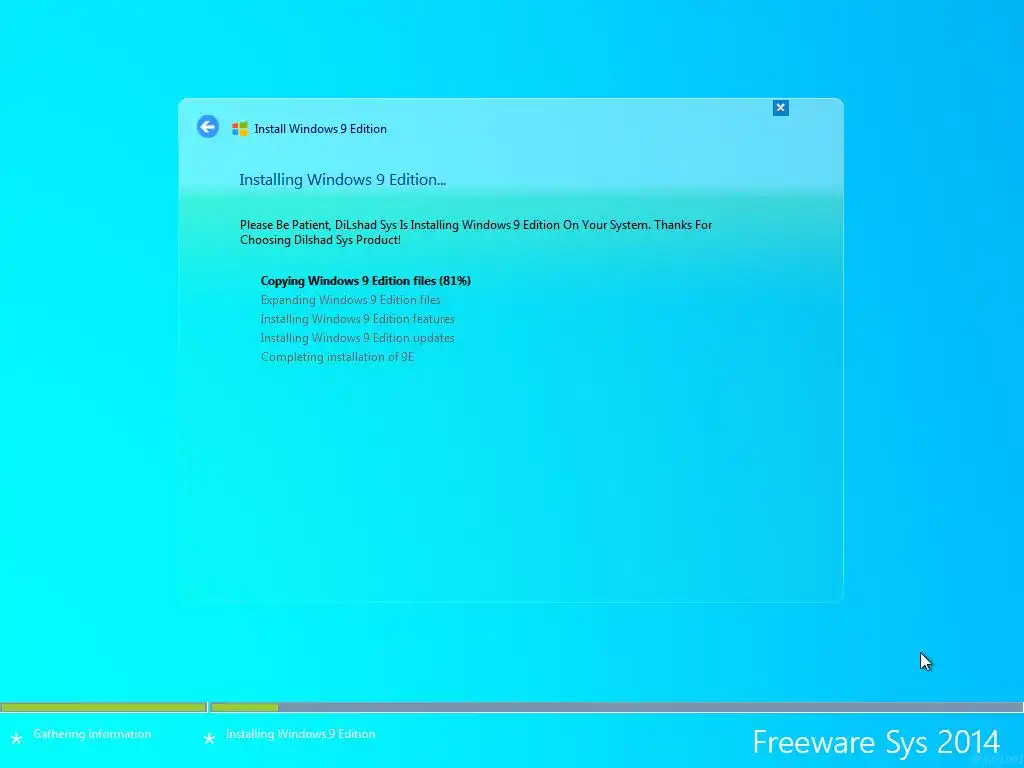Click the 'Freeware Sys 2014' text

pyautogui.click(x=876, y=743)
